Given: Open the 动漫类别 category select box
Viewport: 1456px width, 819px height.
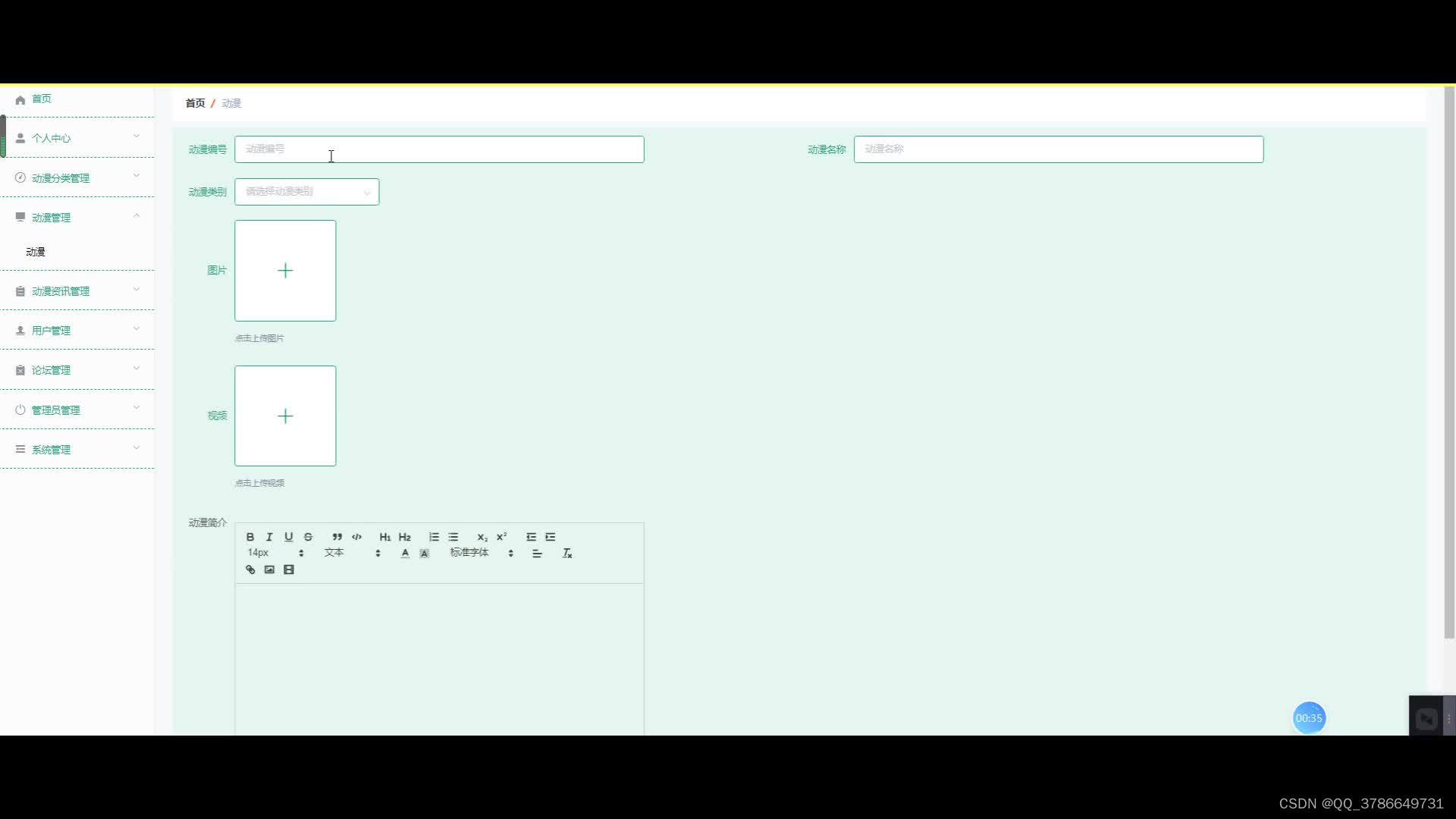Looking at the screenshot, I should (307, 192).
